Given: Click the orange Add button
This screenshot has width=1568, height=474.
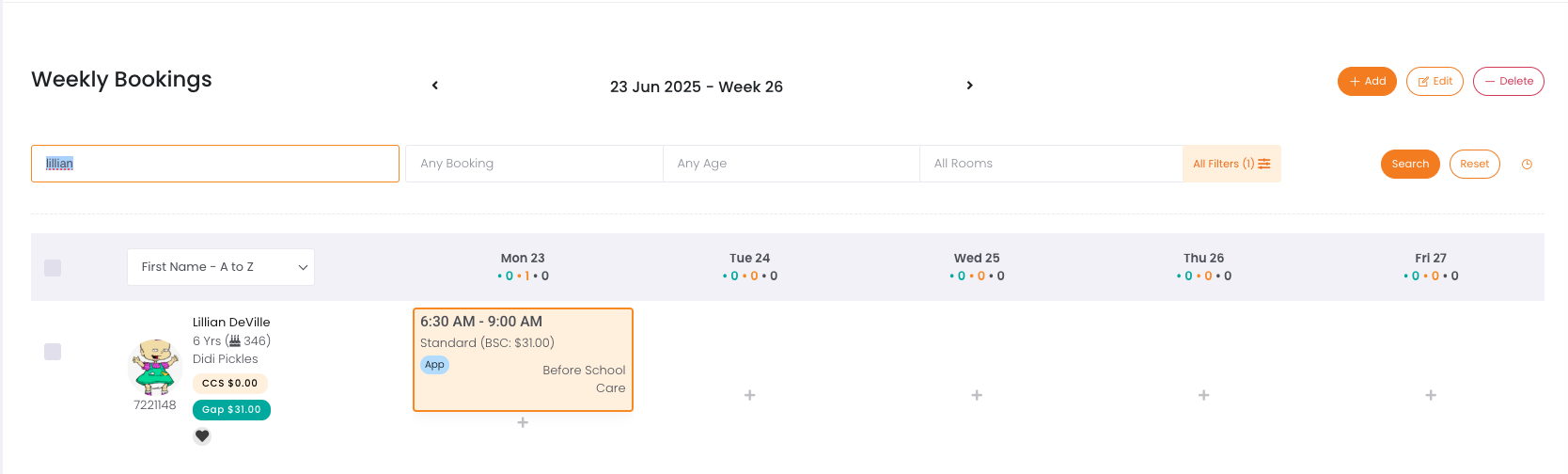Looking at the screenshot, I should click(1367, 81).
